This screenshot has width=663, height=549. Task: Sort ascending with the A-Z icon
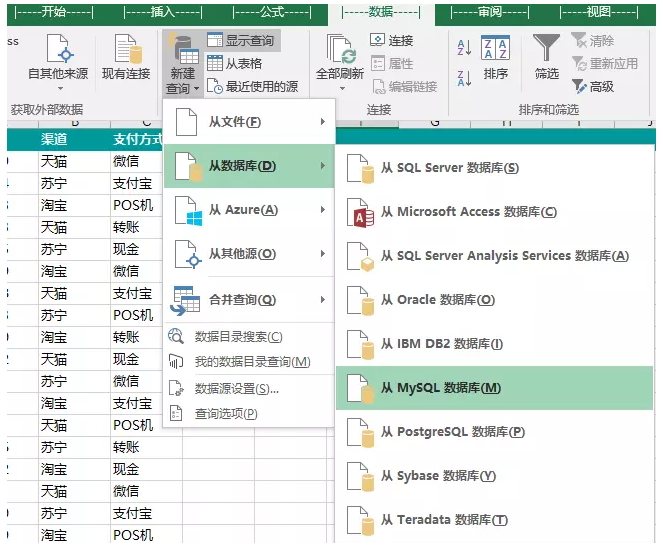pyautogui.click(x=464, y=47)
